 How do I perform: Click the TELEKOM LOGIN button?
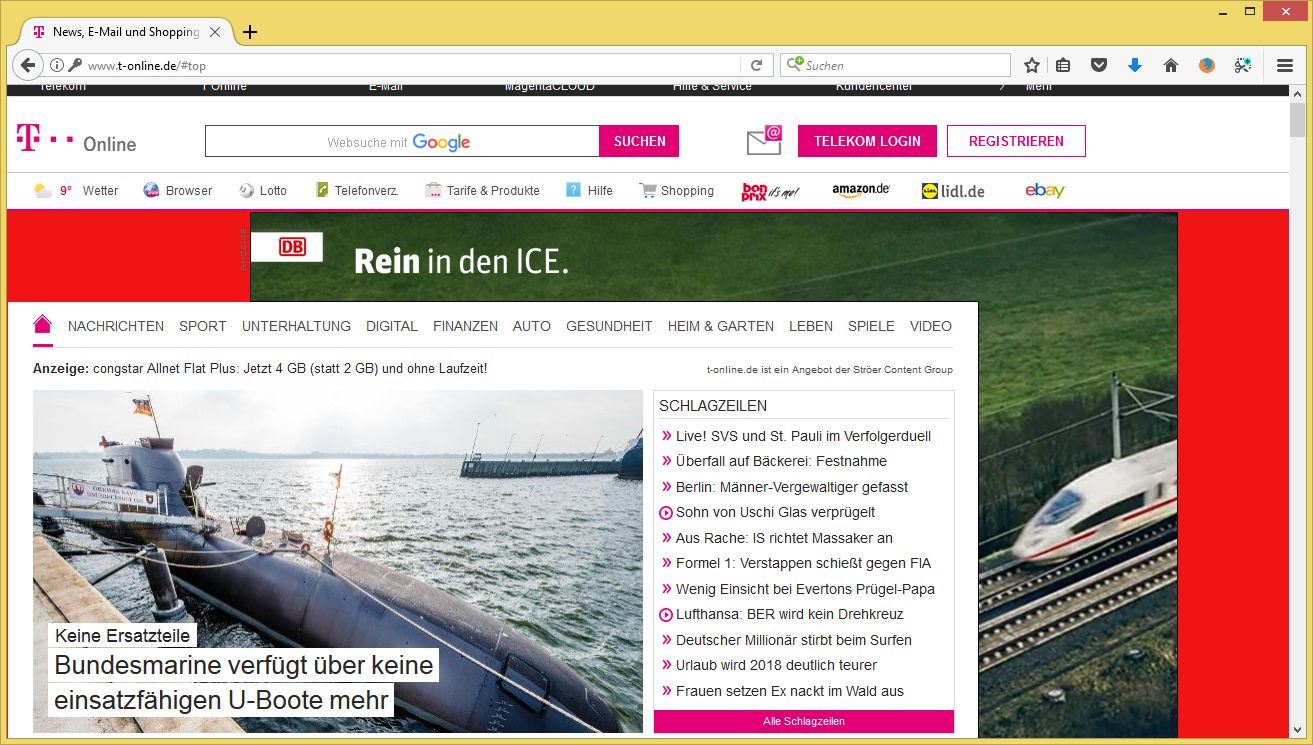(x=867, y=141)
